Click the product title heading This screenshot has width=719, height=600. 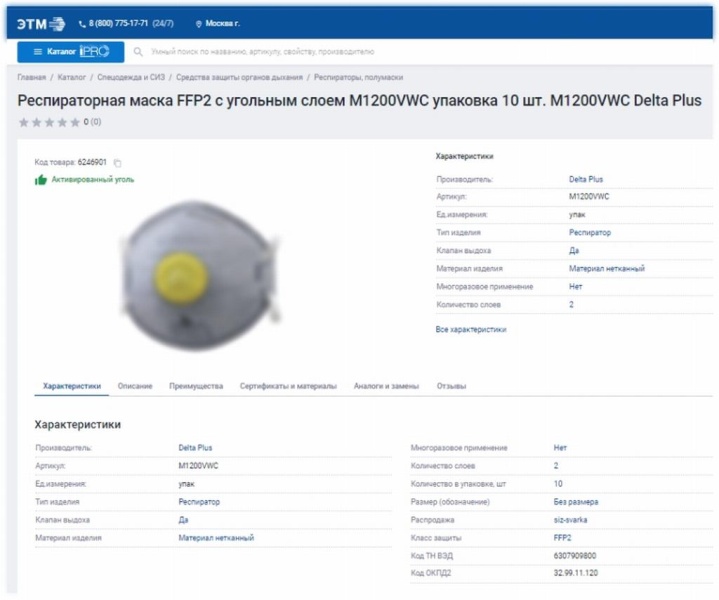[x=360, y=100]
